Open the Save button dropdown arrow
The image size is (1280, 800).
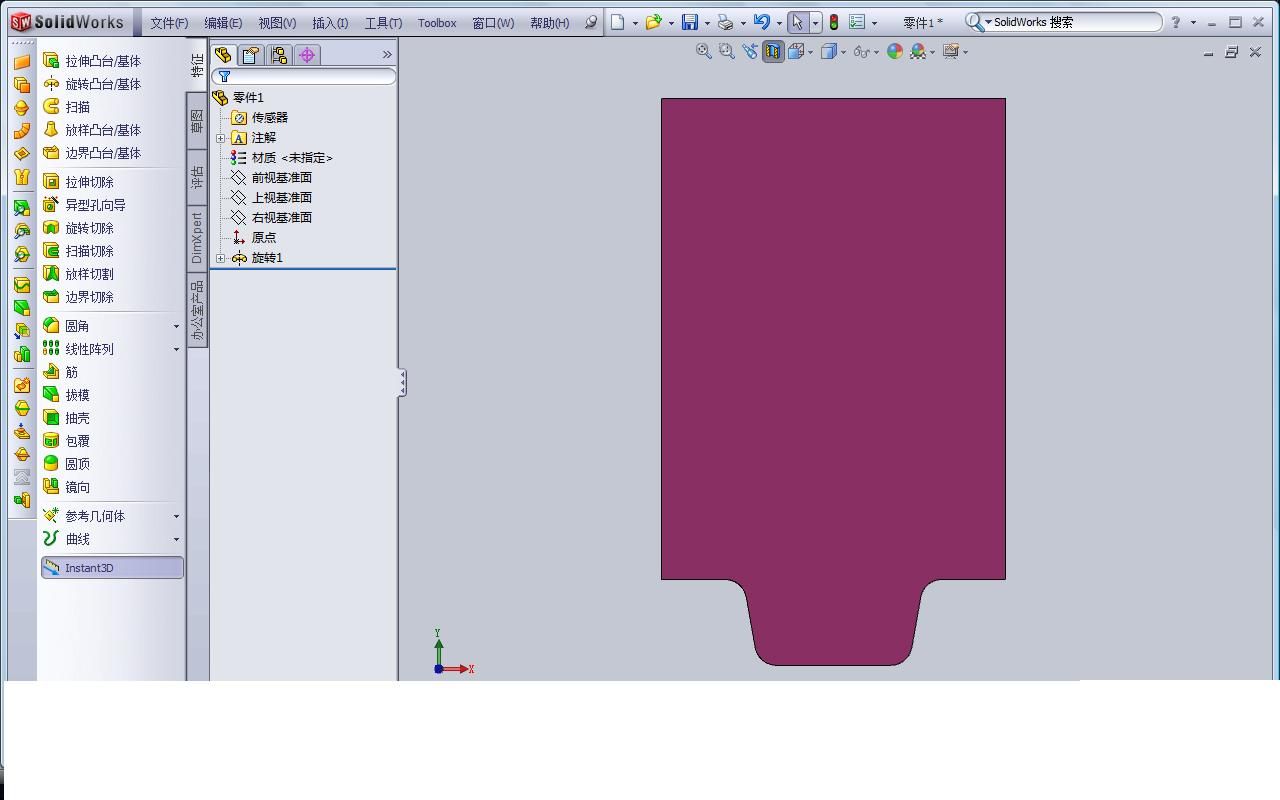(707, 22)
